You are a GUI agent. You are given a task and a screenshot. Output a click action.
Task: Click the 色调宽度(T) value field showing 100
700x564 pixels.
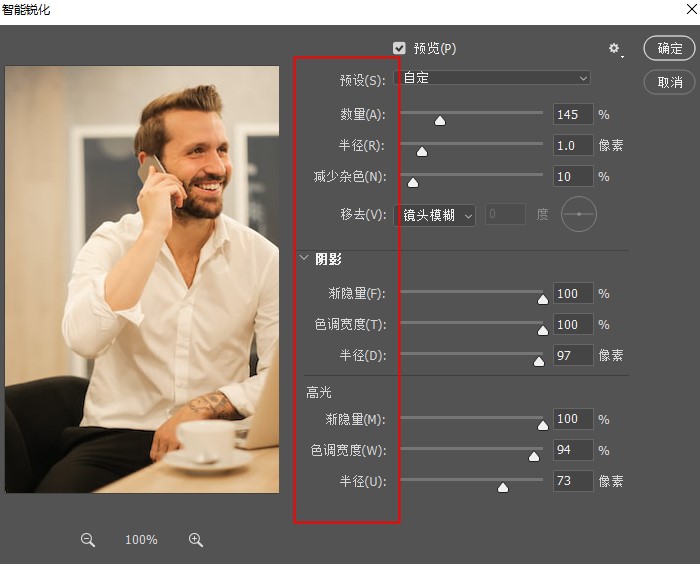pos(573,324)
